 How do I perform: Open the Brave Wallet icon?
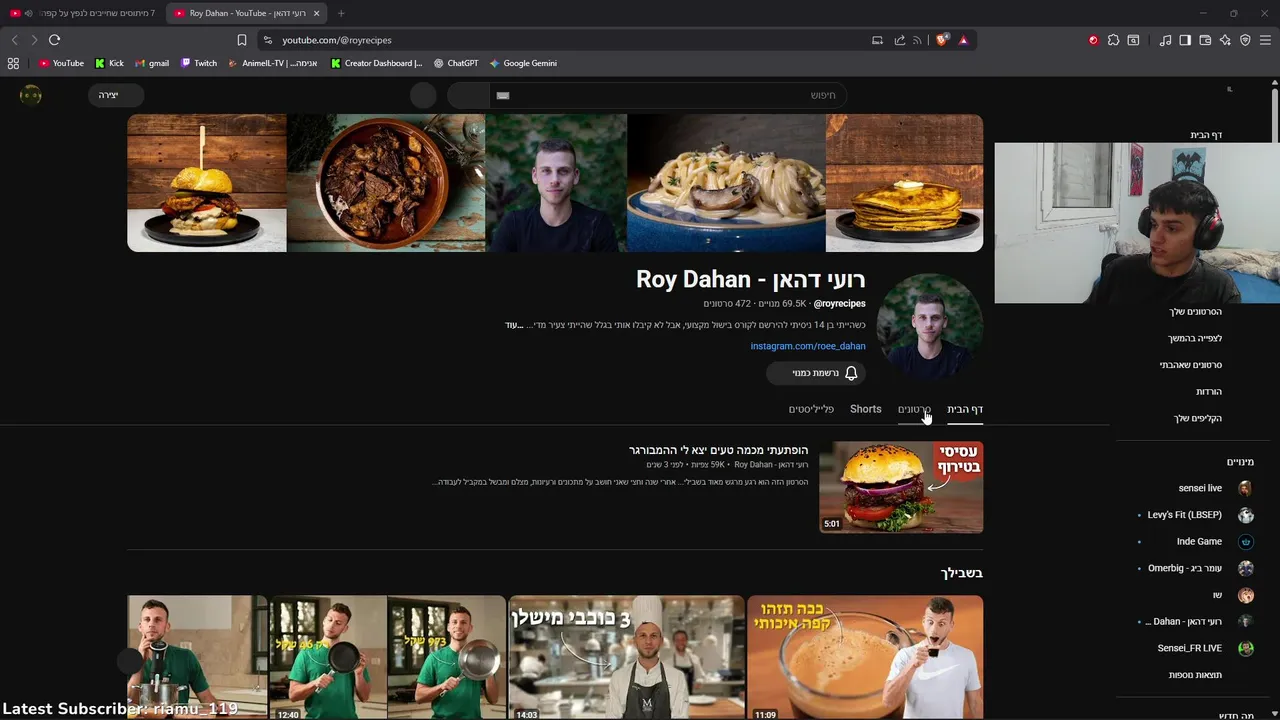pyautogui.click(x=1205, y=40)
